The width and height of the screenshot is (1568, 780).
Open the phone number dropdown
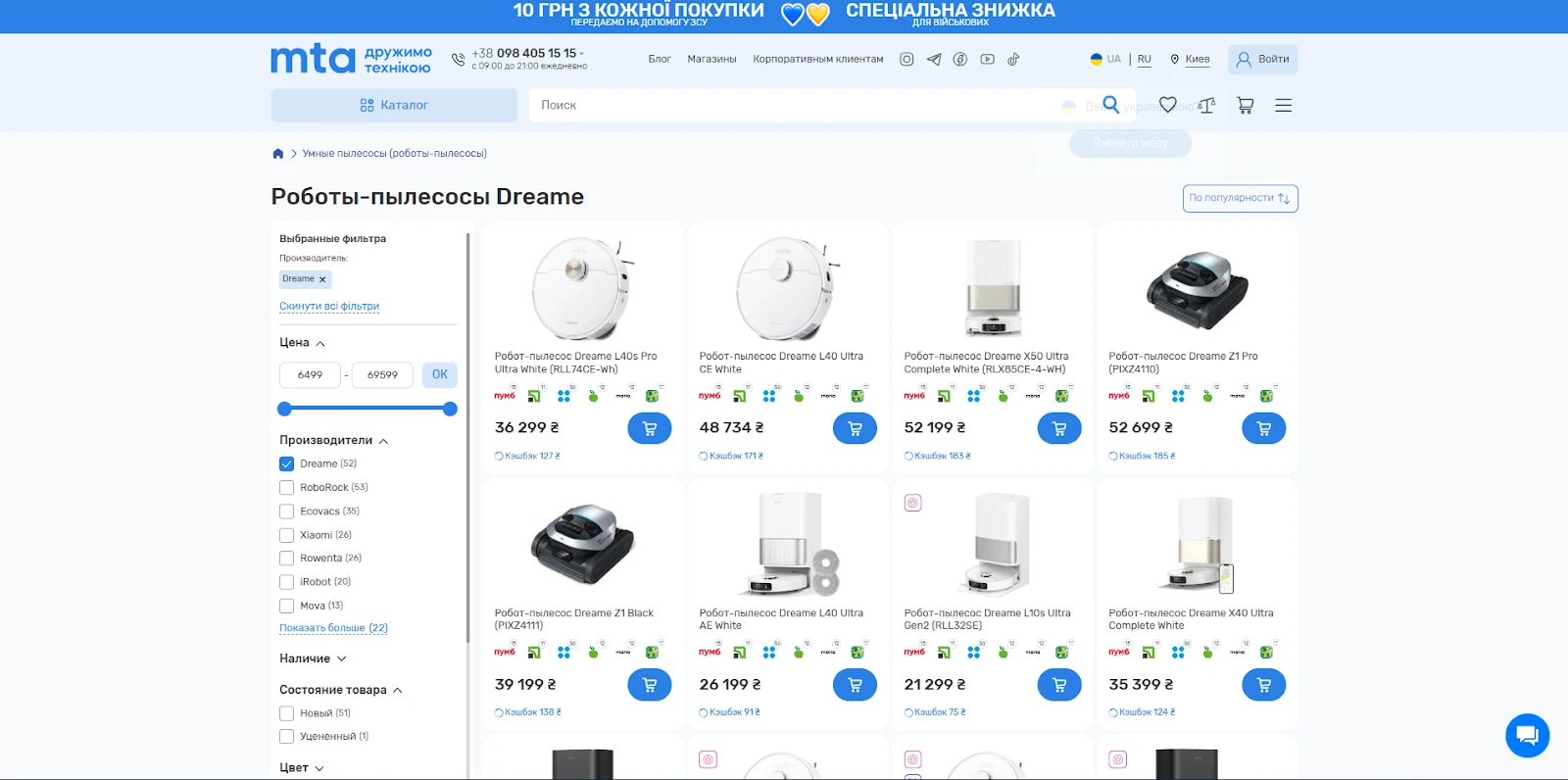pos(527,53)
